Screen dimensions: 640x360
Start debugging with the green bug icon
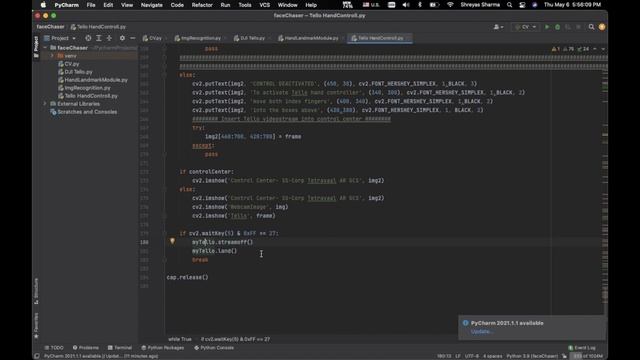(x=558, y=27)
